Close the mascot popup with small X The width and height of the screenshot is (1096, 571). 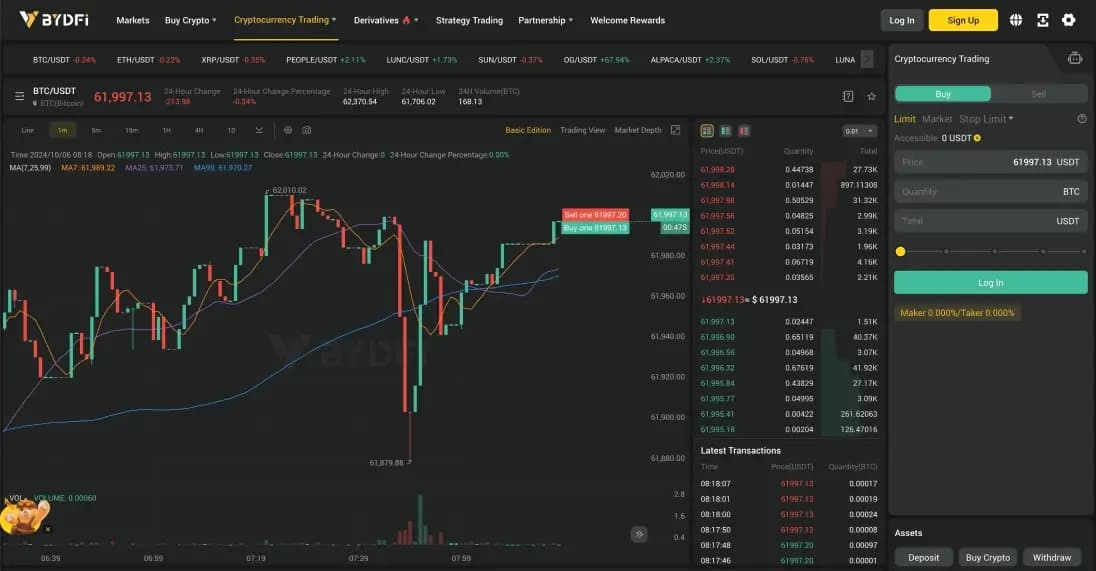point(48,529)
